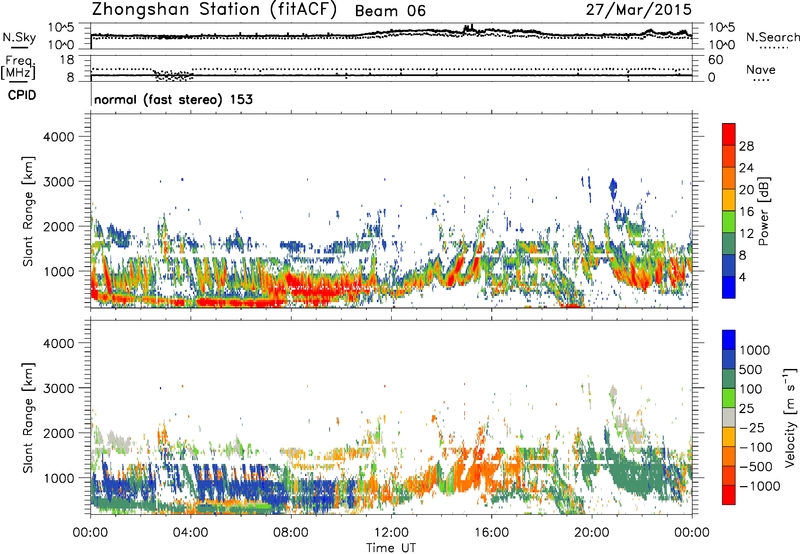800x554 pixels.
Task: Click the '12:00' time axis label
Action: pos(391,533)
